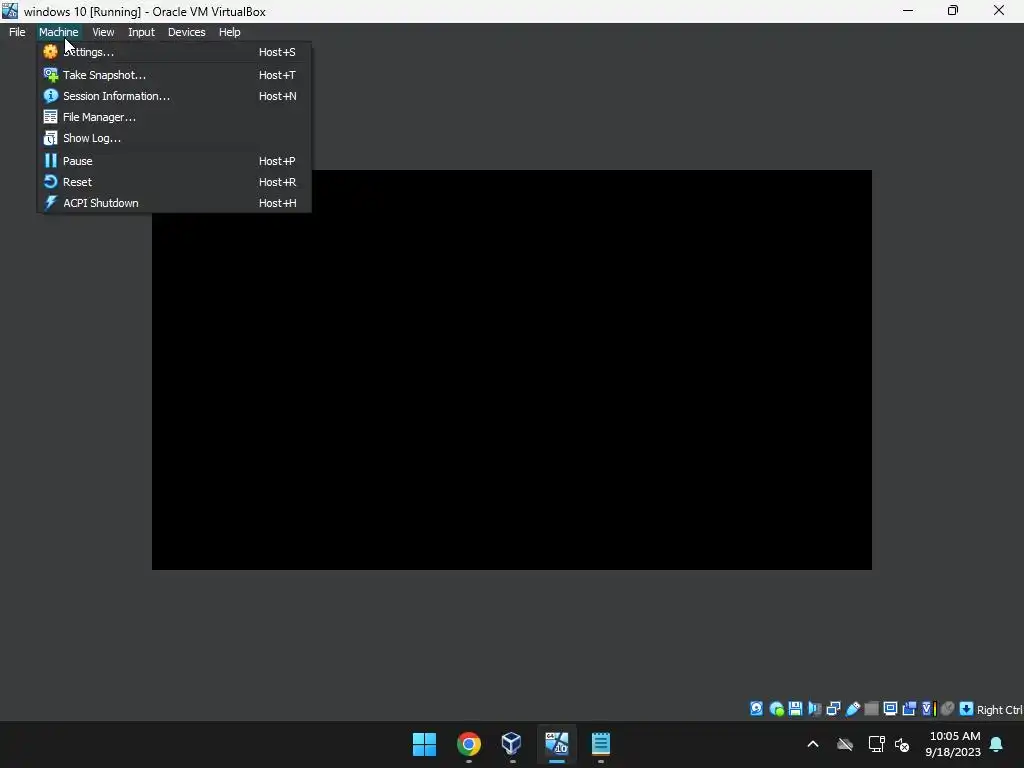Minimize the VirtualBox window
The height and width of the screenshot is (768, 1024).
click(908, 10)
